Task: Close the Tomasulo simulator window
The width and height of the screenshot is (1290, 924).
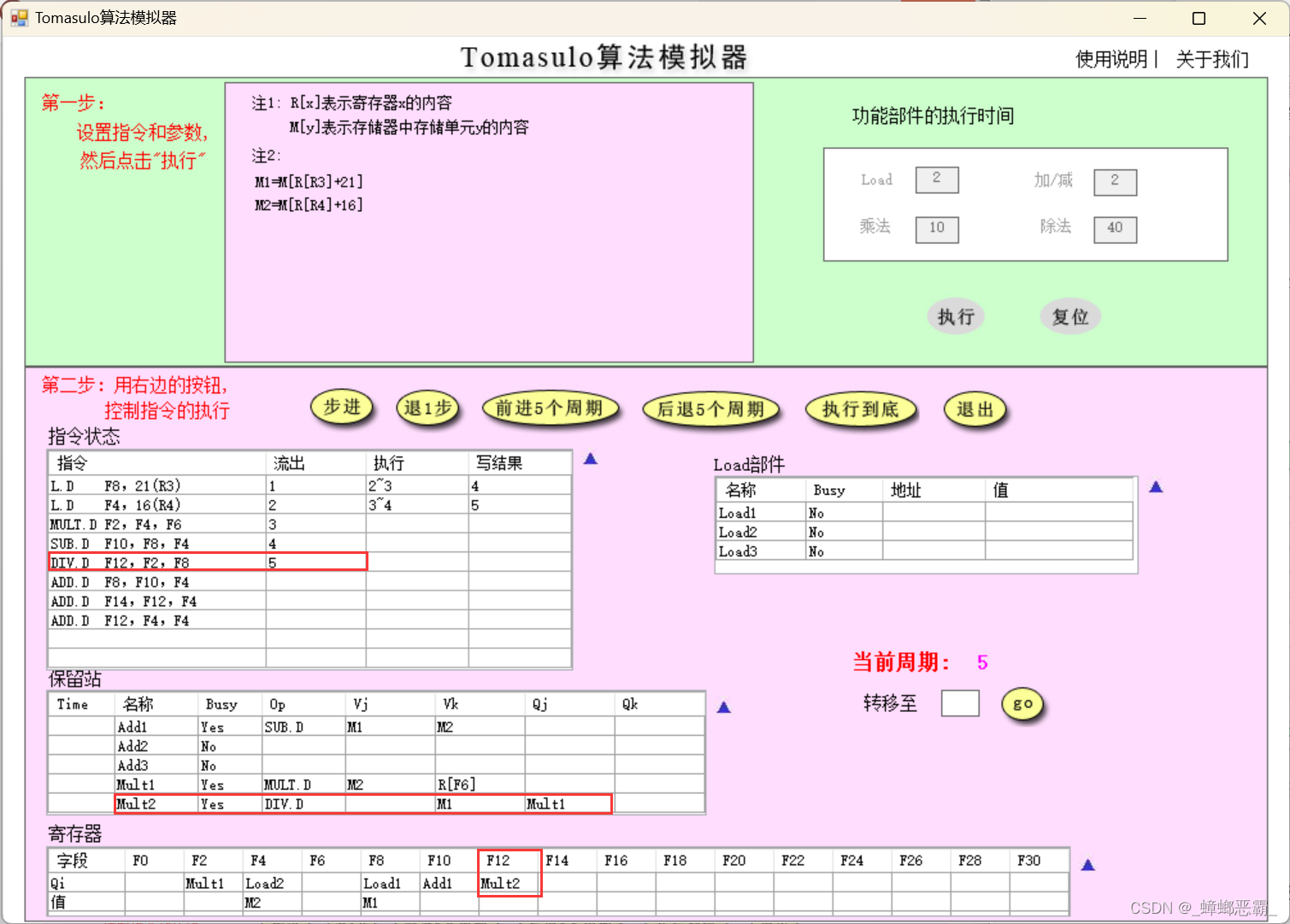Action: pyautogui.click(x=1259, y=18)
